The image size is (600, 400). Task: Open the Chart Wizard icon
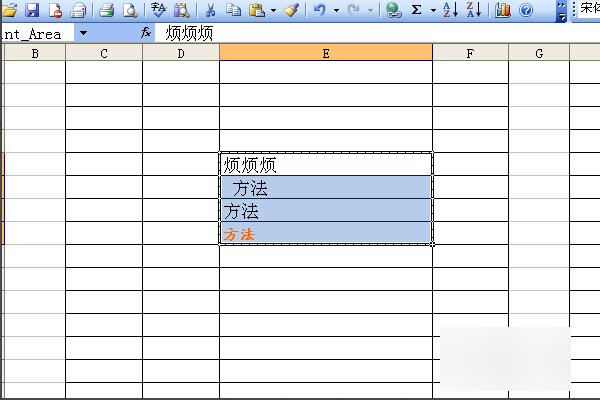(502, 10)
